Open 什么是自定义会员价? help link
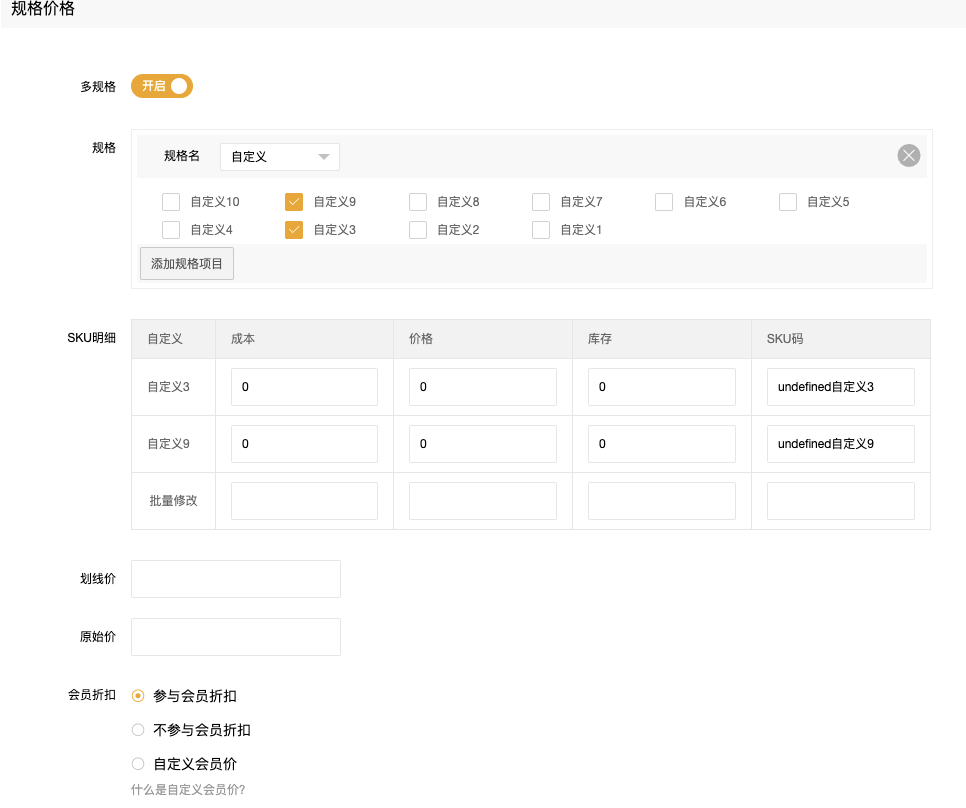 point(188,790)
